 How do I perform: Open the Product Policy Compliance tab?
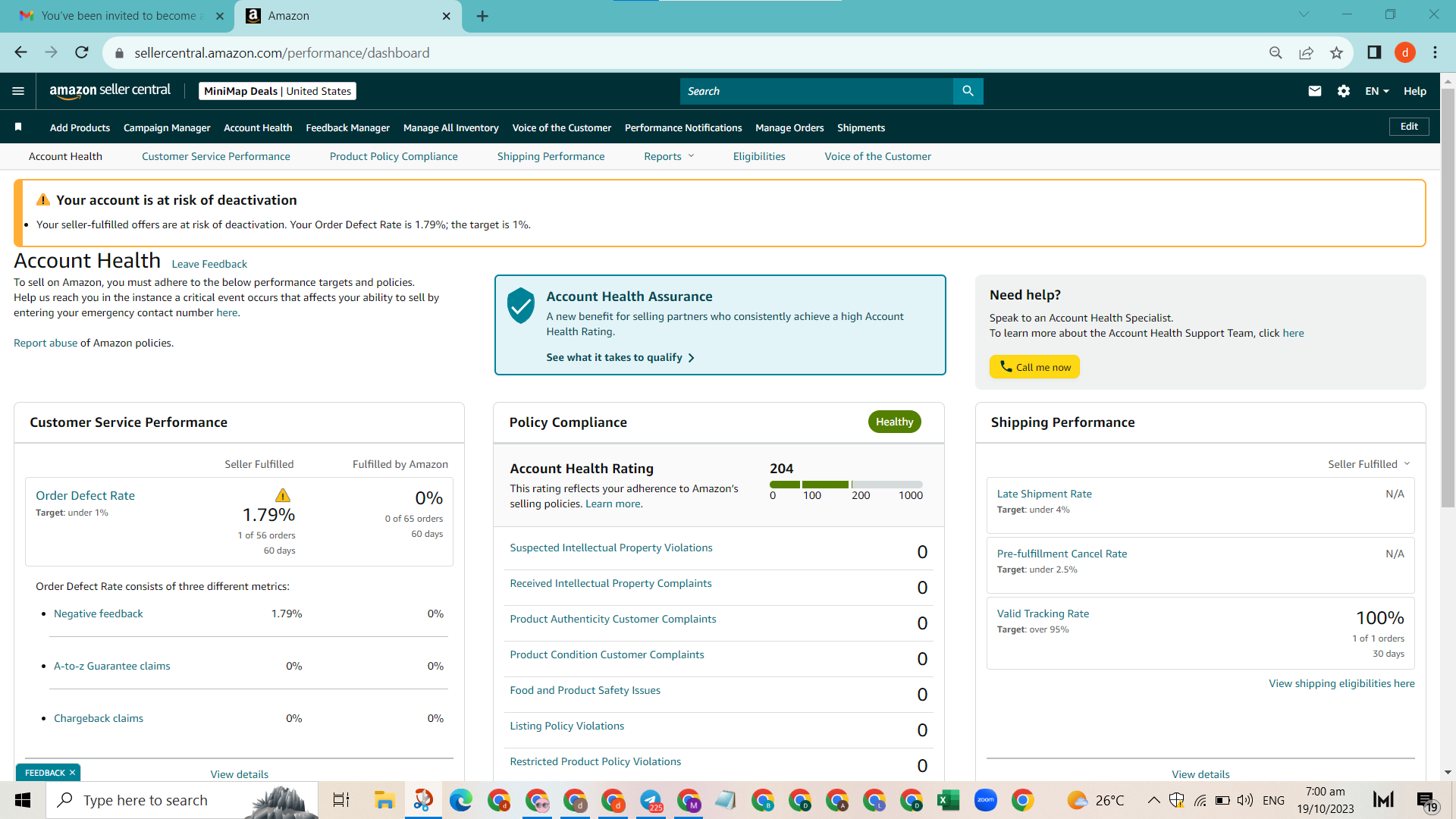pyautogui.click(x=394, y=156)
